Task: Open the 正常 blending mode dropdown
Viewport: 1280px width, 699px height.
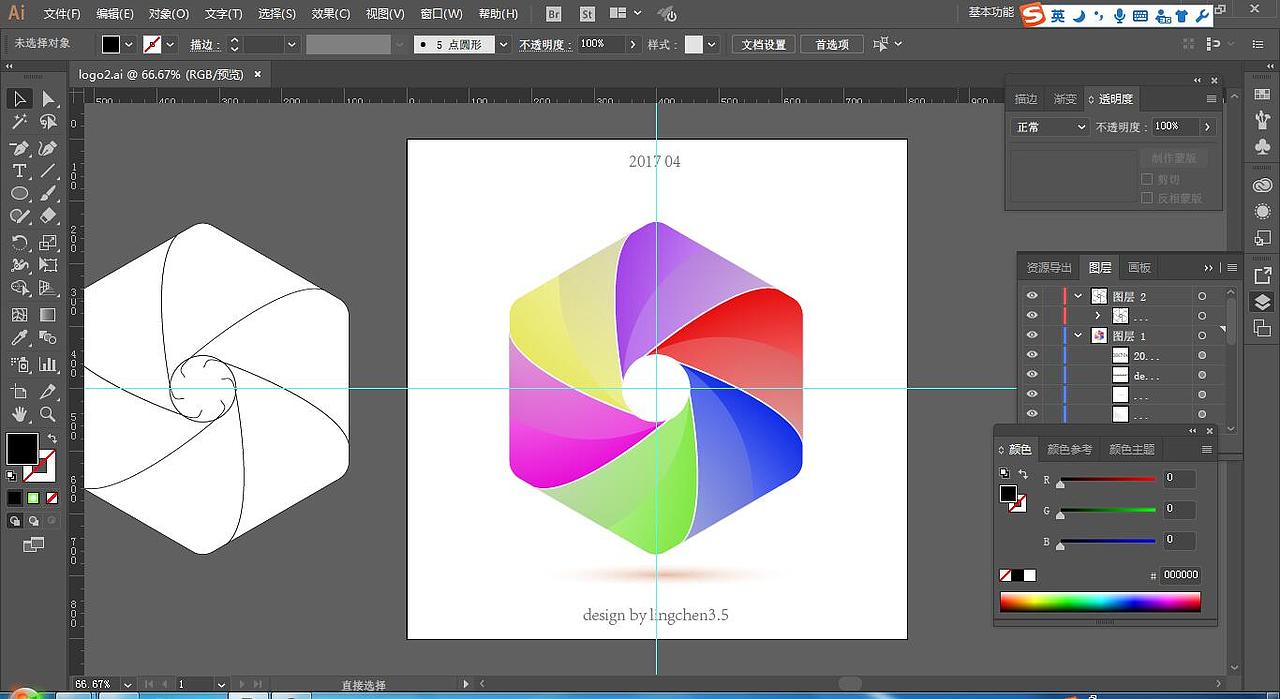Action: [x=1050, y=127]
